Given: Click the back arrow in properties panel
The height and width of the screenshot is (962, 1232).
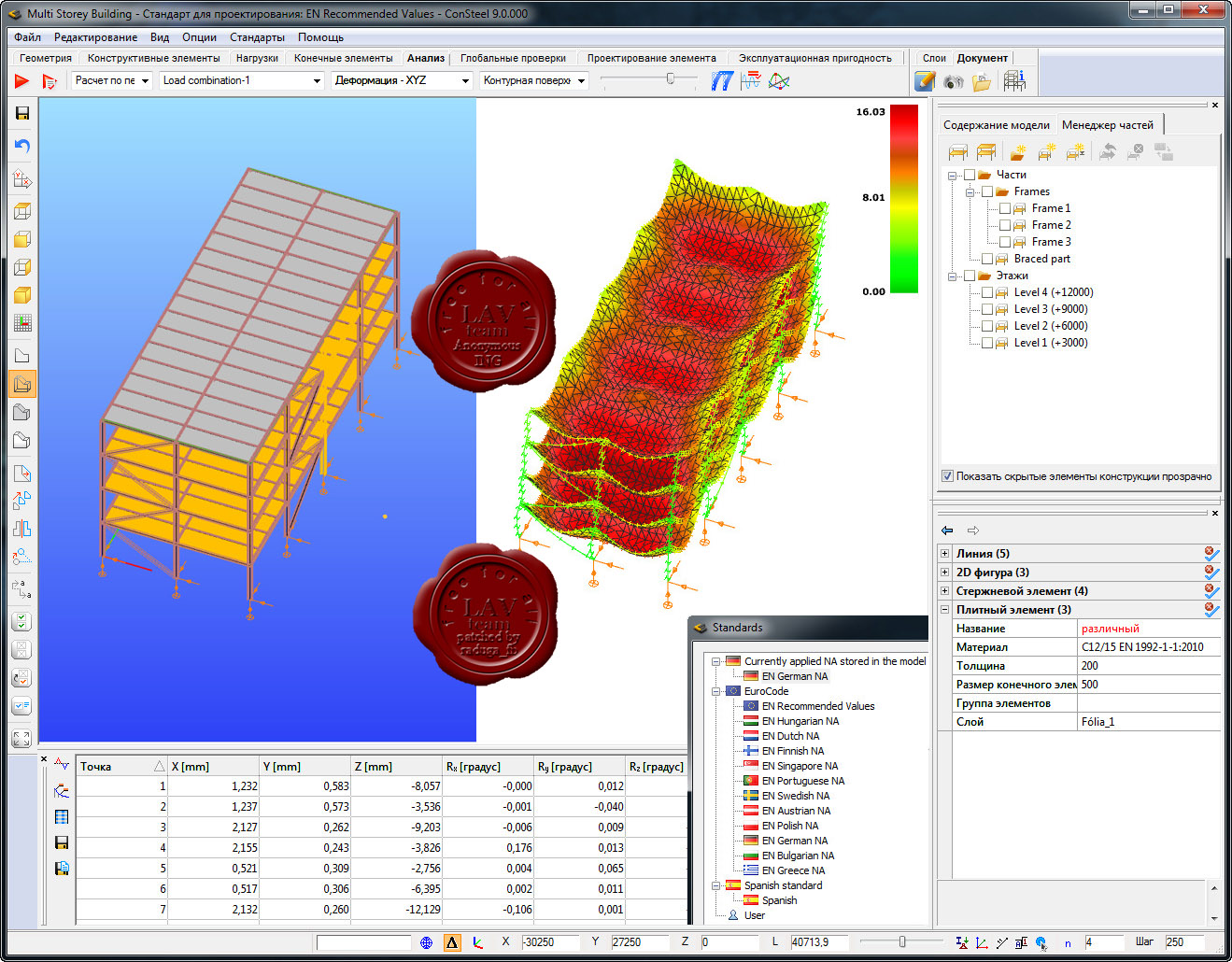Looking at the screenshot, I should [947, 531].
